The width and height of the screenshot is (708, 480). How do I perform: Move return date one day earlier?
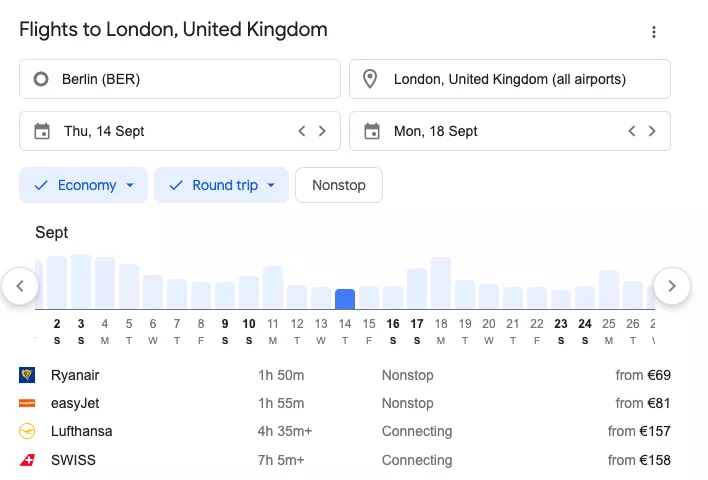632,131
